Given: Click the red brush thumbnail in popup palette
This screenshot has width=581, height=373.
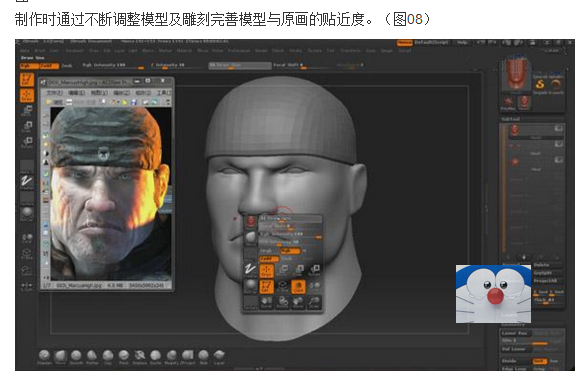Looking at the screenshot, I should 251,222.
